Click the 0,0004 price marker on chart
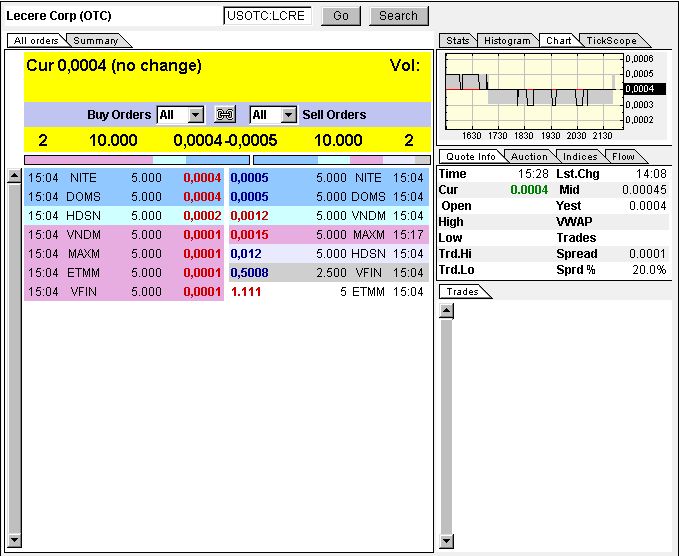Screen dimensions: 679x556 coord(638,89)
